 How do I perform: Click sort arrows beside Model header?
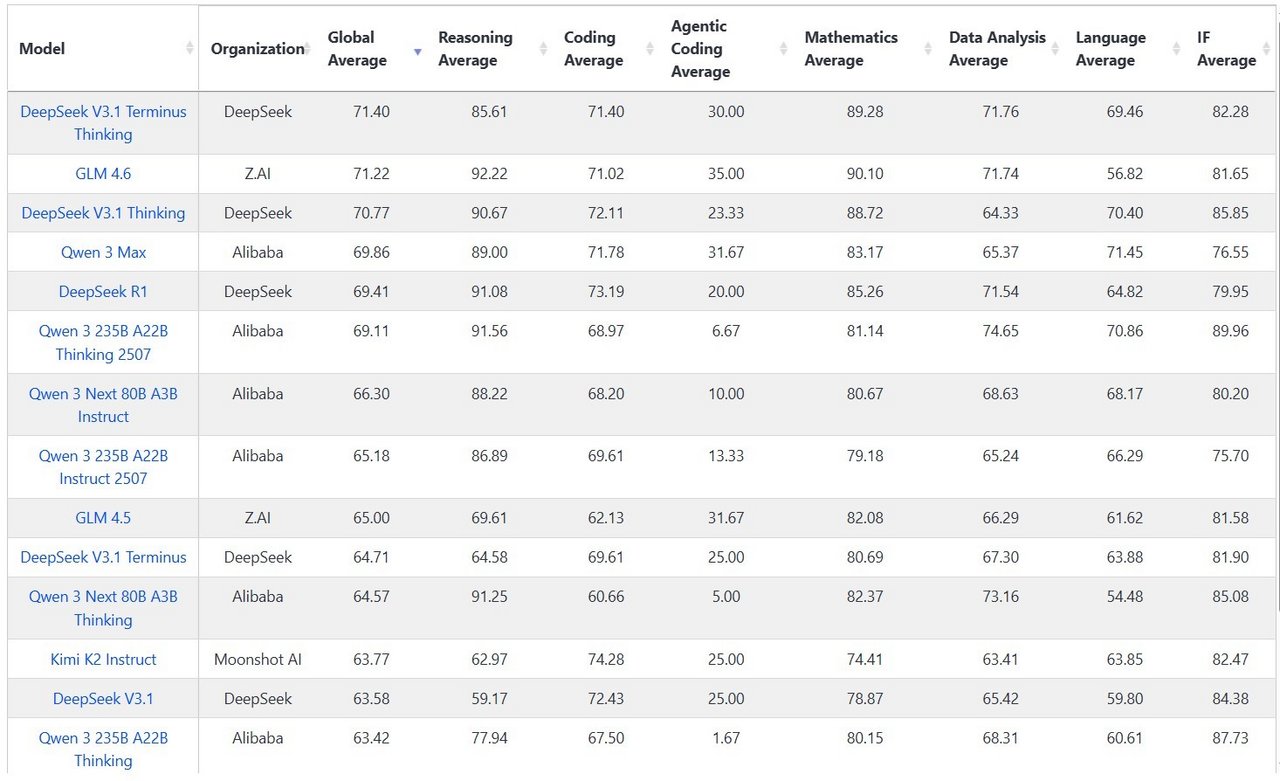189,49
